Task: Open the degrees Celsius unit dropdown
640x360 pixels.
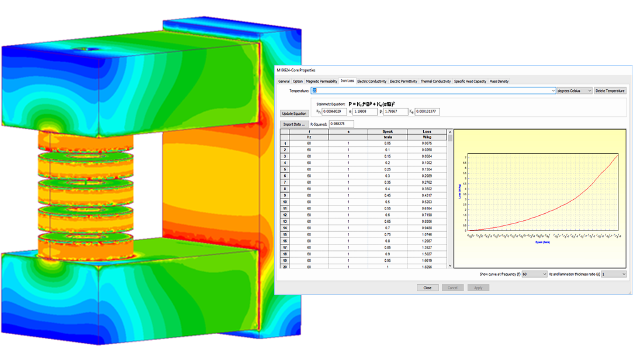Action: [x=574, y=91]
